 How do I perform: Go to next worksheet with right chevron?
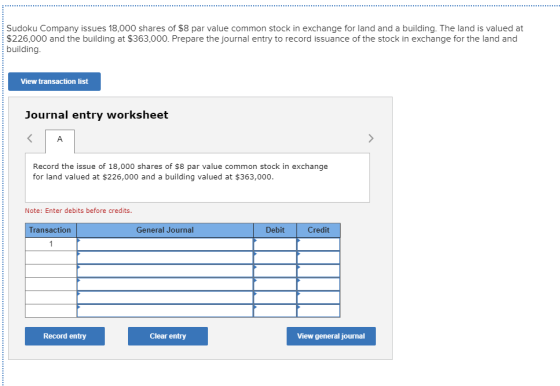(371, 138)
